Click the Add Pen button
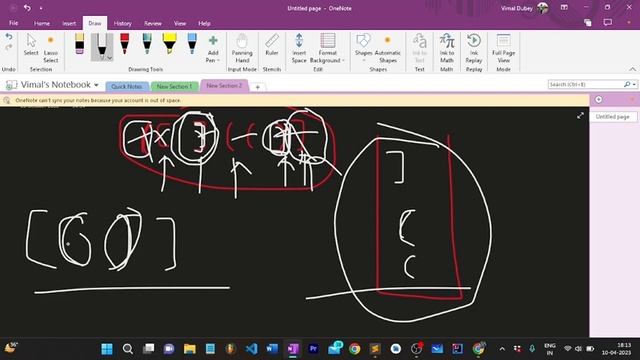The width and height of the screenshot is (640, 360). point(213,49)
